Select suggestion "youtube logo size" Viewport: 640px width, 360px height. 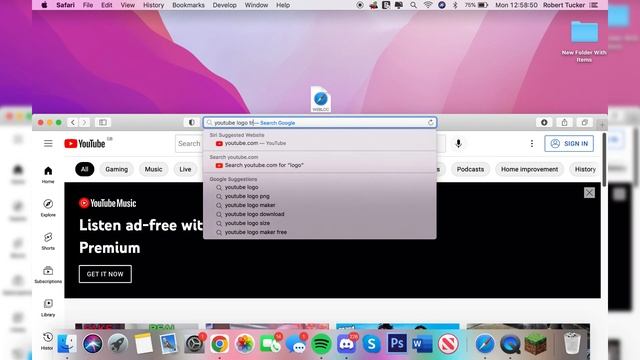coord(320,223)
